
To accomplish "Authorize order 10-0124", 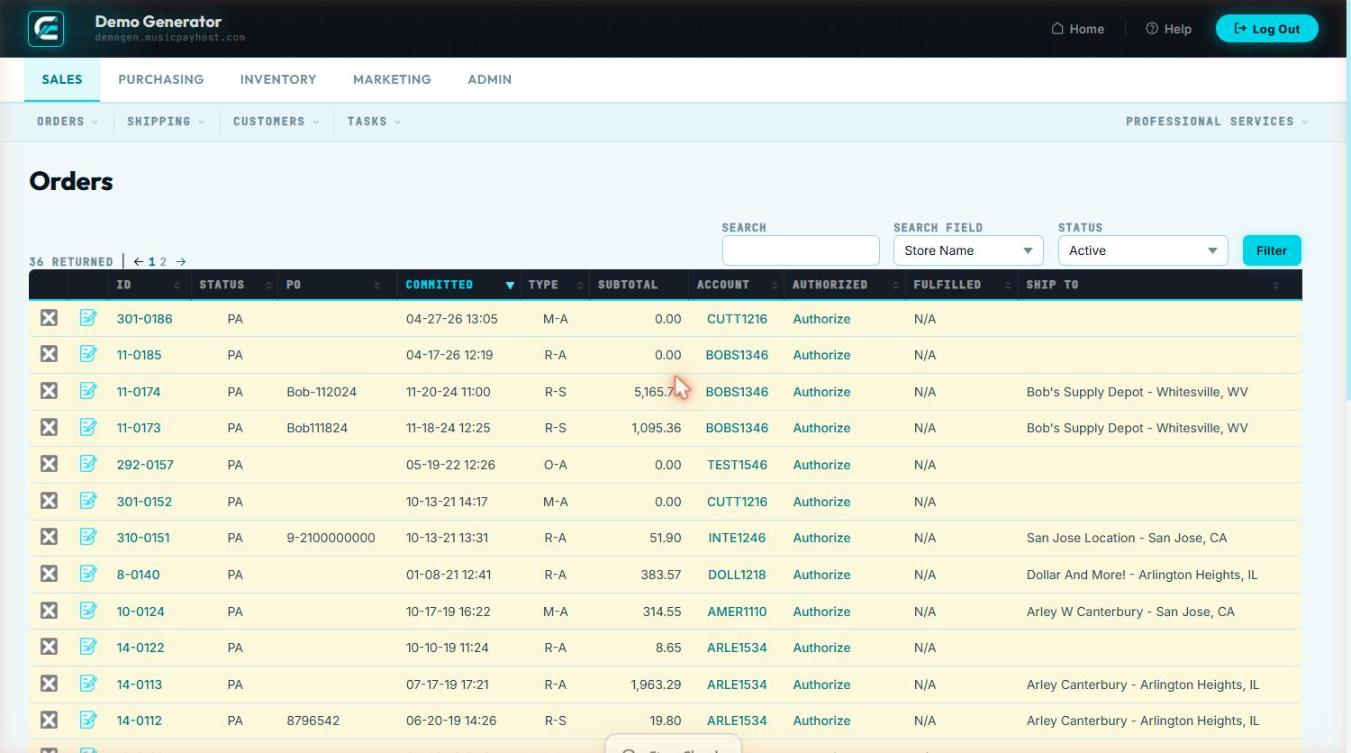I will click(822, 612).
